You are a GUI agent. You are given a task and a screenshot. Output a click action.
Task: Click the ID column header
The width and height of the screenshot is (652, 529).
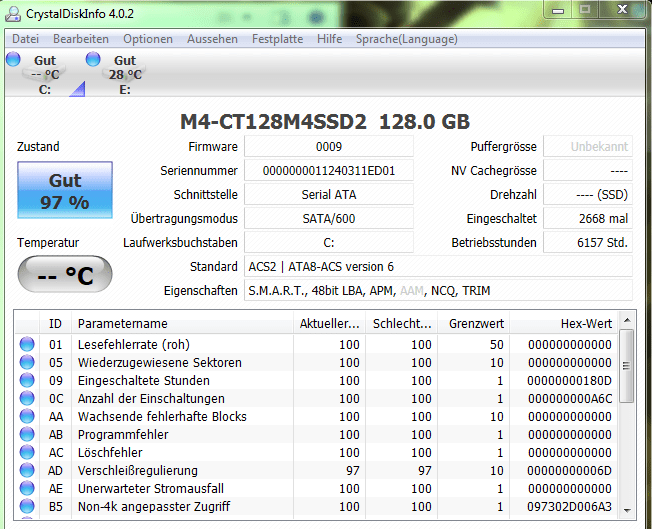click(55, 324)
